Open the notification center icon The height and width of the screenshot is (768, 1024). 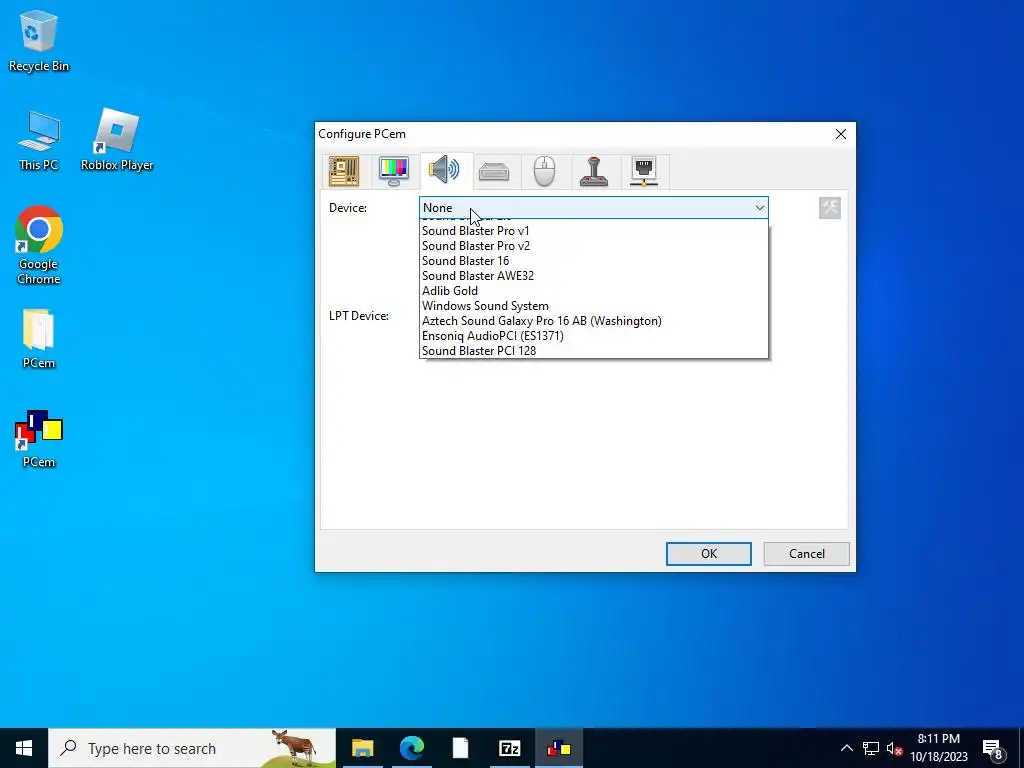[x=993, y=748]
